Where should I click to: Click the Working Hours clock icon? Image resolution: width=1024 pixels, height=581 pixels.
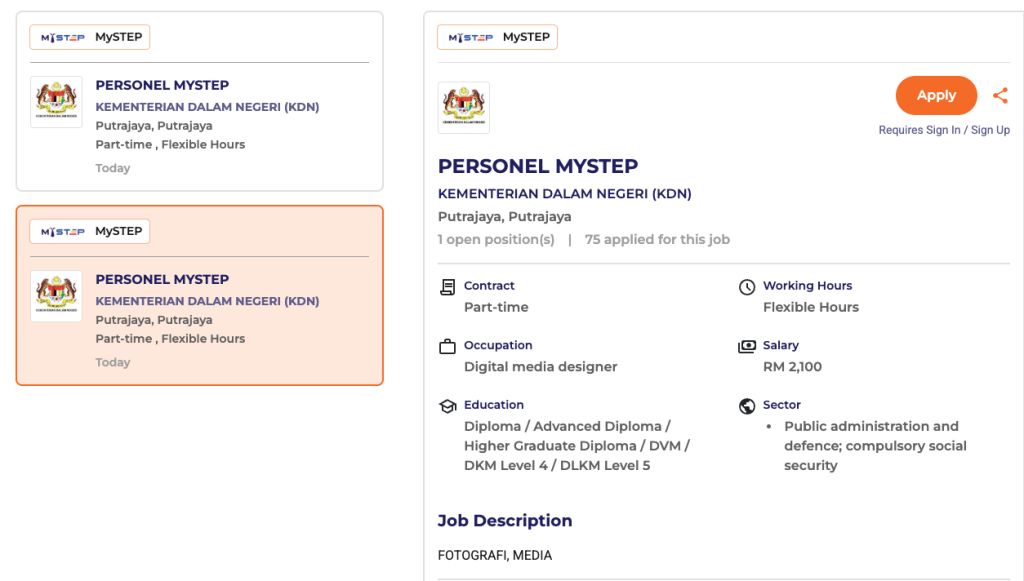click(747, 287)
